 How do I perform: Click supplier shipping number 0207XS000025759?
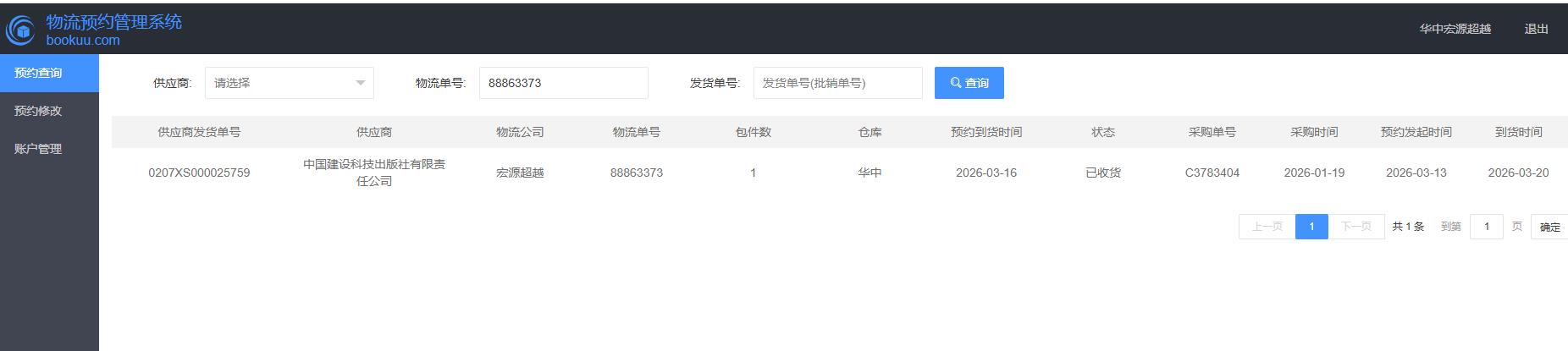(199, 173)
